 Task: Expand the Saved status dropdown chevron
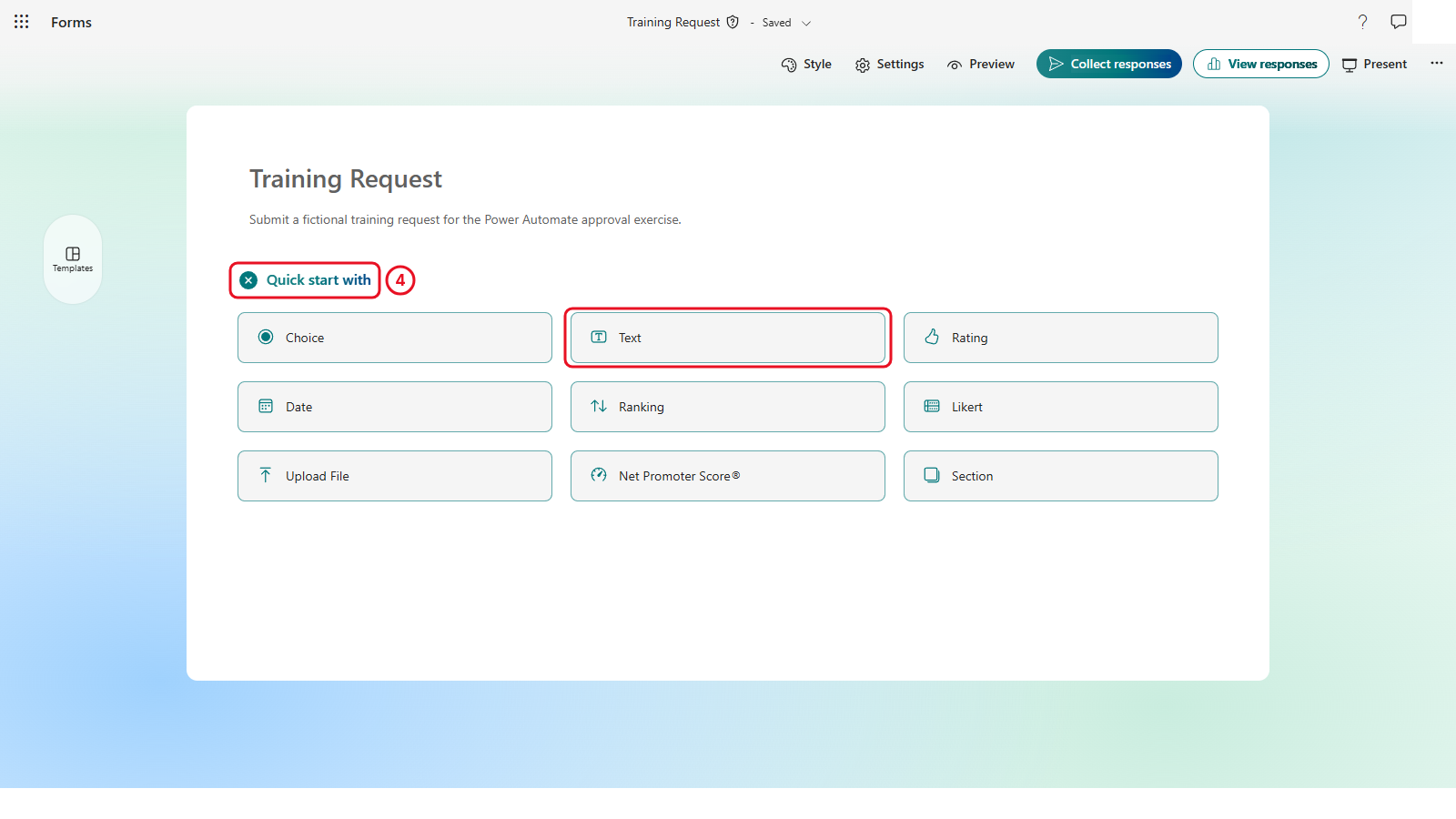click(x=806, y=23)
